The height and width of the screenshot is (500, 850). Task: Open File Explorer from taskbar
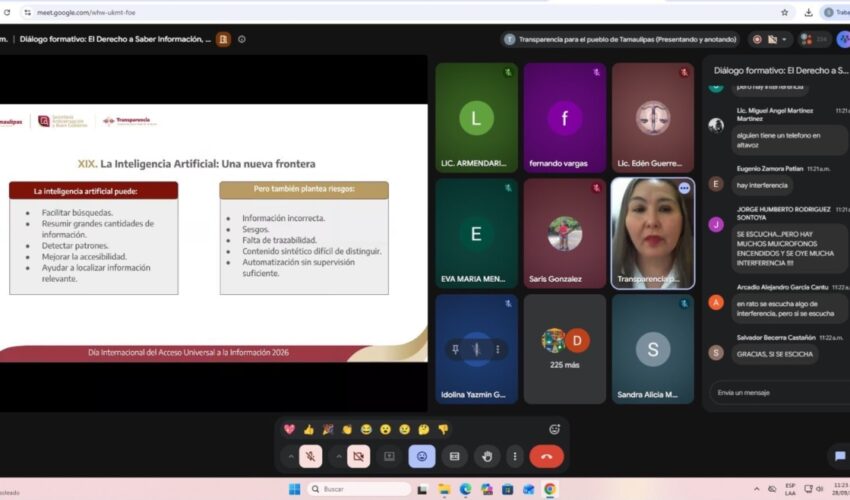pos(444,489)
